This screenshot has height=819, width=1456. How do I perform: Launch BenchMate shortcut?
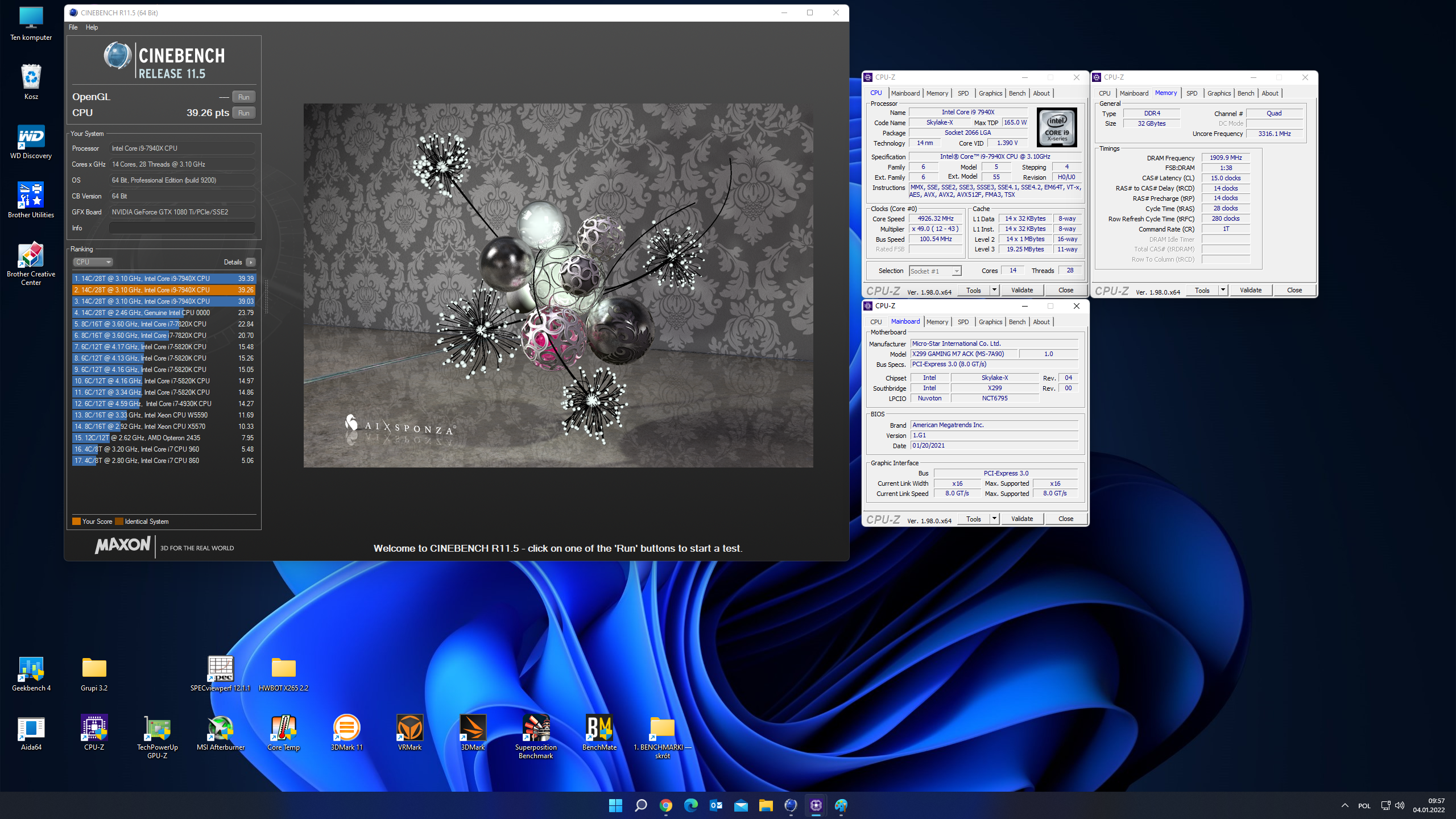599,734
